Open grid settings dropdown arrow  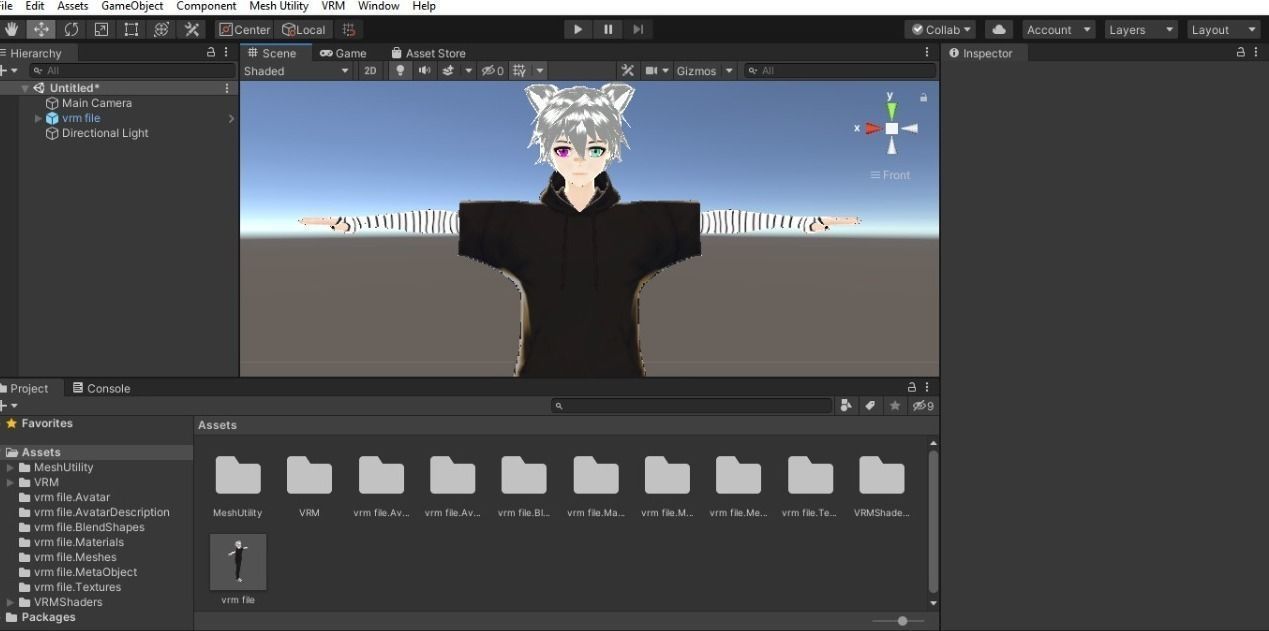[x=540, y=71]
